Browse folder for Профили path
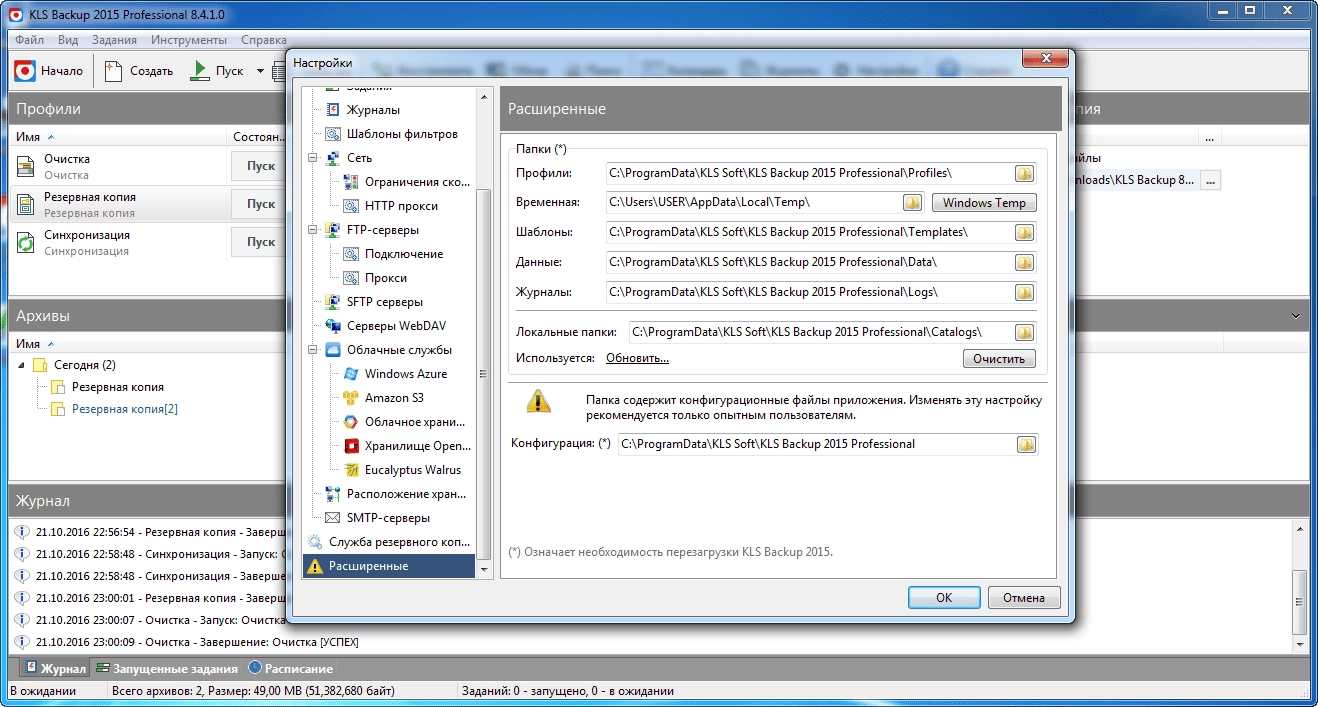This screenshot has height=707, width=1318. click(1025, 173)
